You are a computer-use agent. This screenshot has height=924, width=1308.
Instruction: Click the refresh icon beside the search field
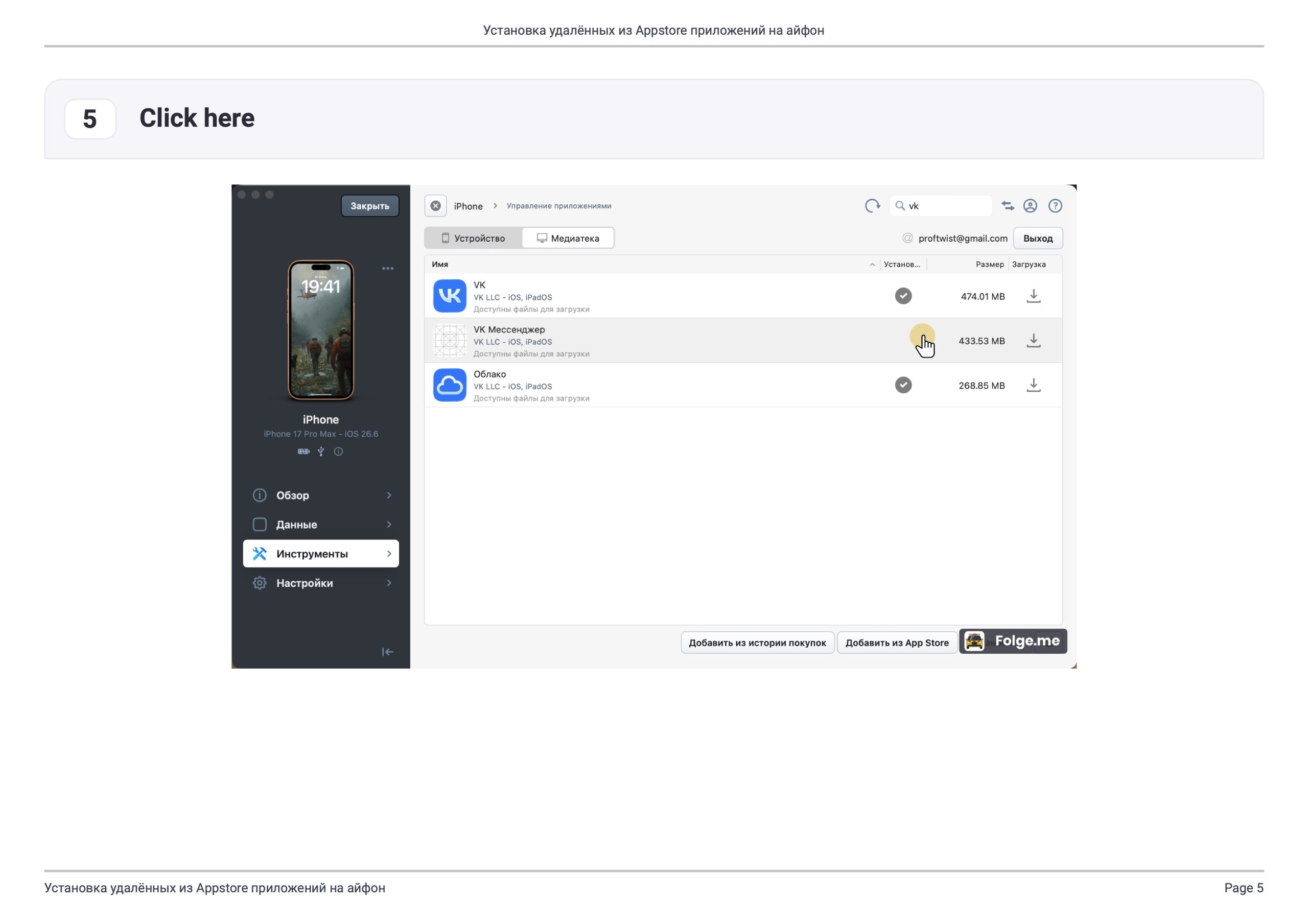pos(872,206)
